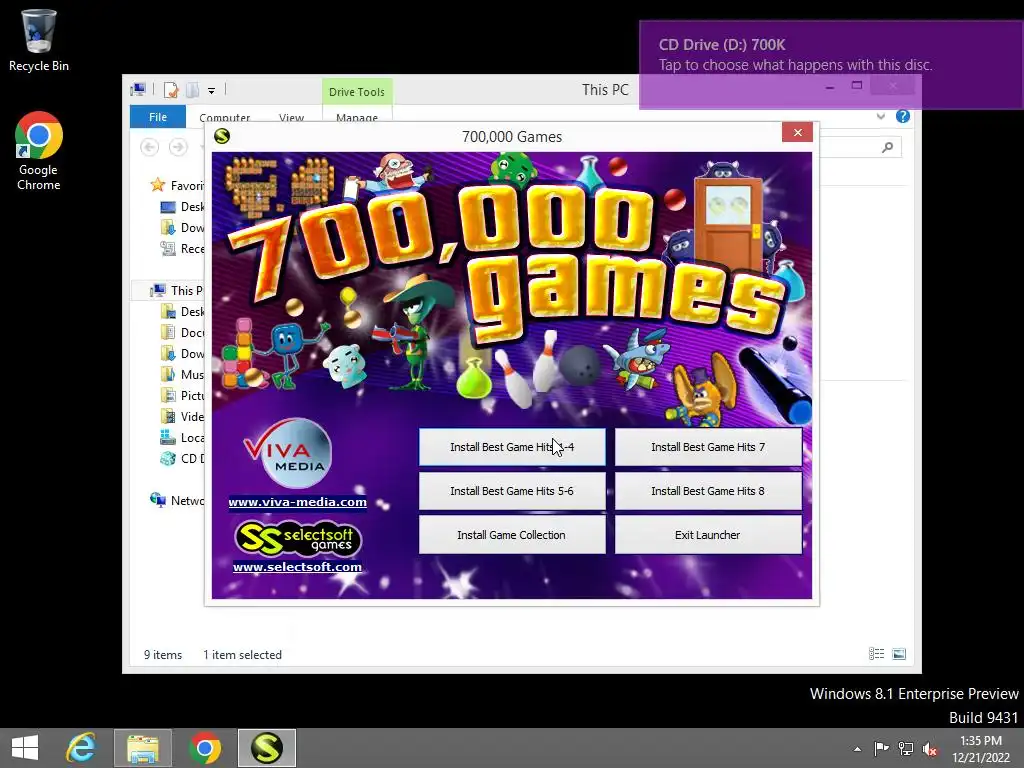This screenshot has width=1024, height=768.
Task: Click the Viva Media logo
Action: click(288, 454)
